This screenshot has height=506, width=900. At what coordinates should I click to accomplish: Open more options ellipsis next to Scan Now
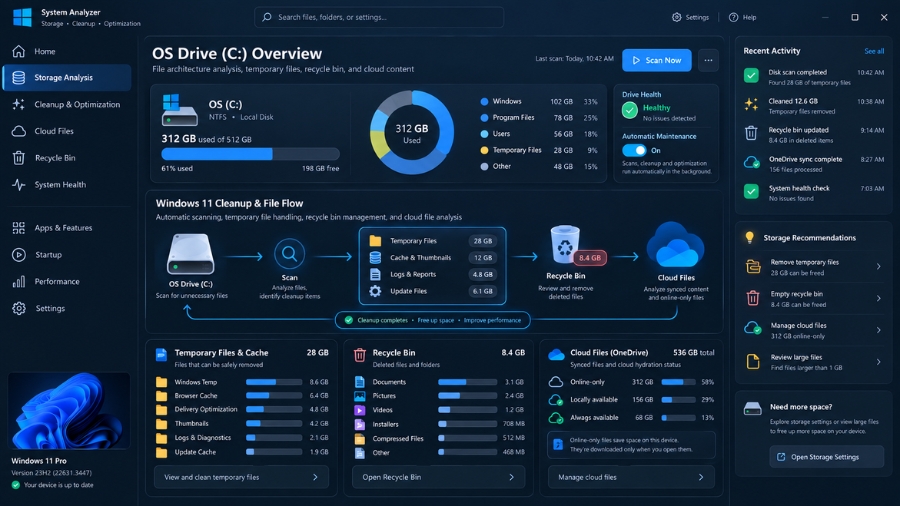click(708, 60)
